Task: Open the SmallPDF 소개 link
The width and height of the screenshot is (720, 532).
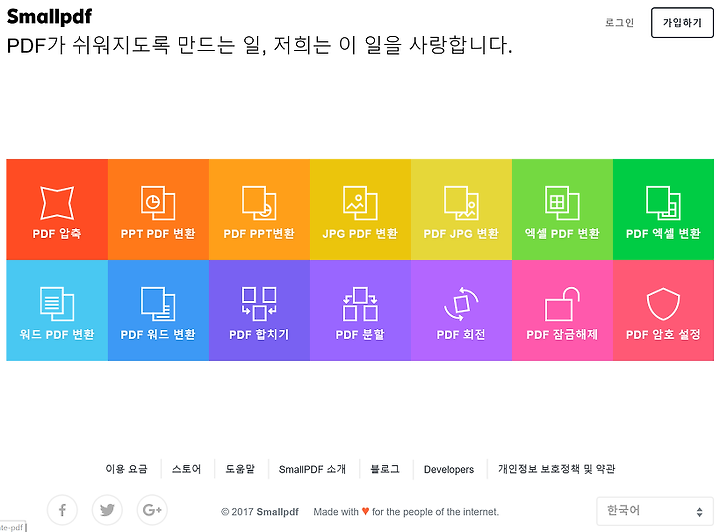Action: coord(312,469)
